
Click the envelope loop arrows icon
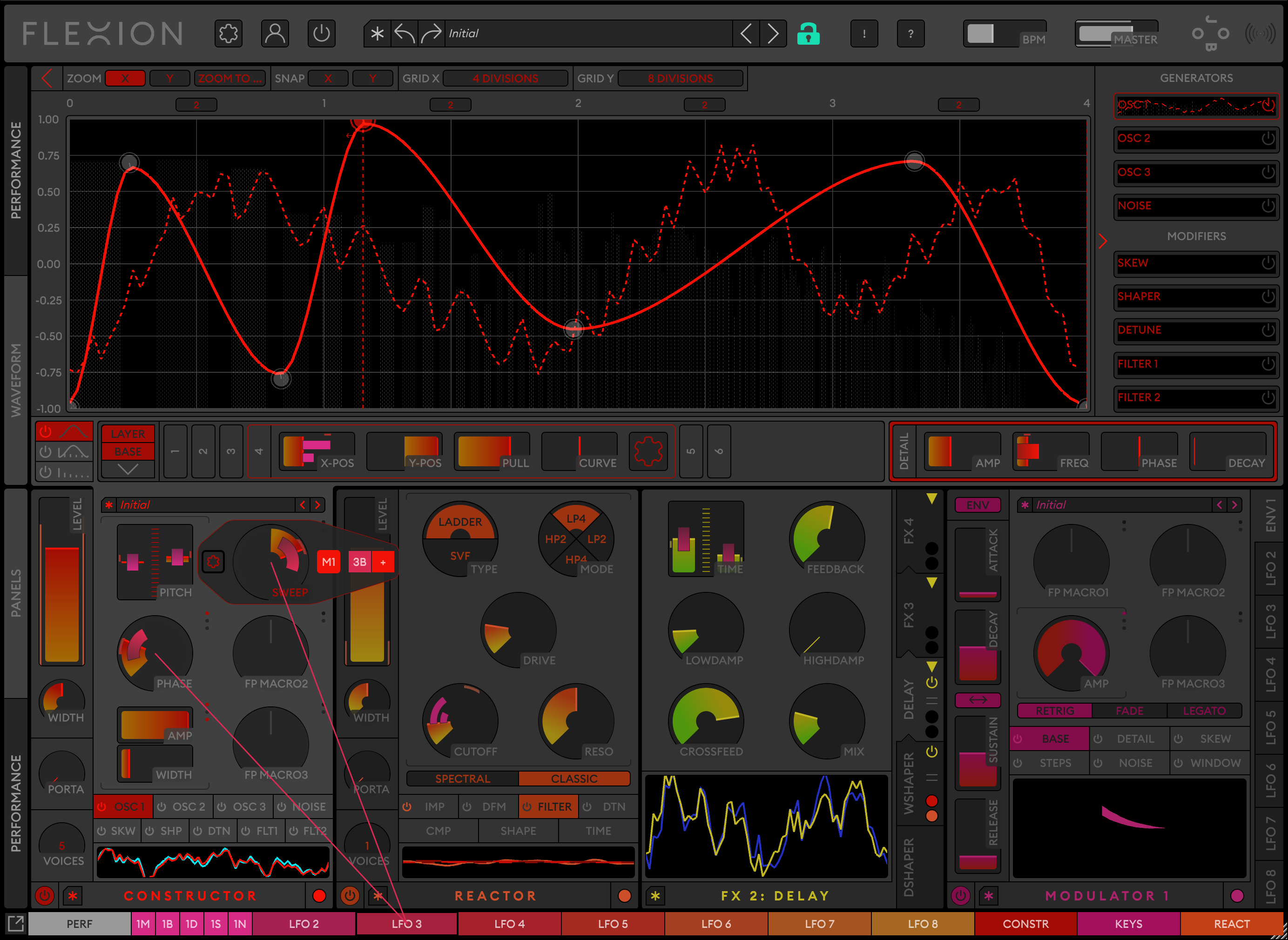pos(978,700)
